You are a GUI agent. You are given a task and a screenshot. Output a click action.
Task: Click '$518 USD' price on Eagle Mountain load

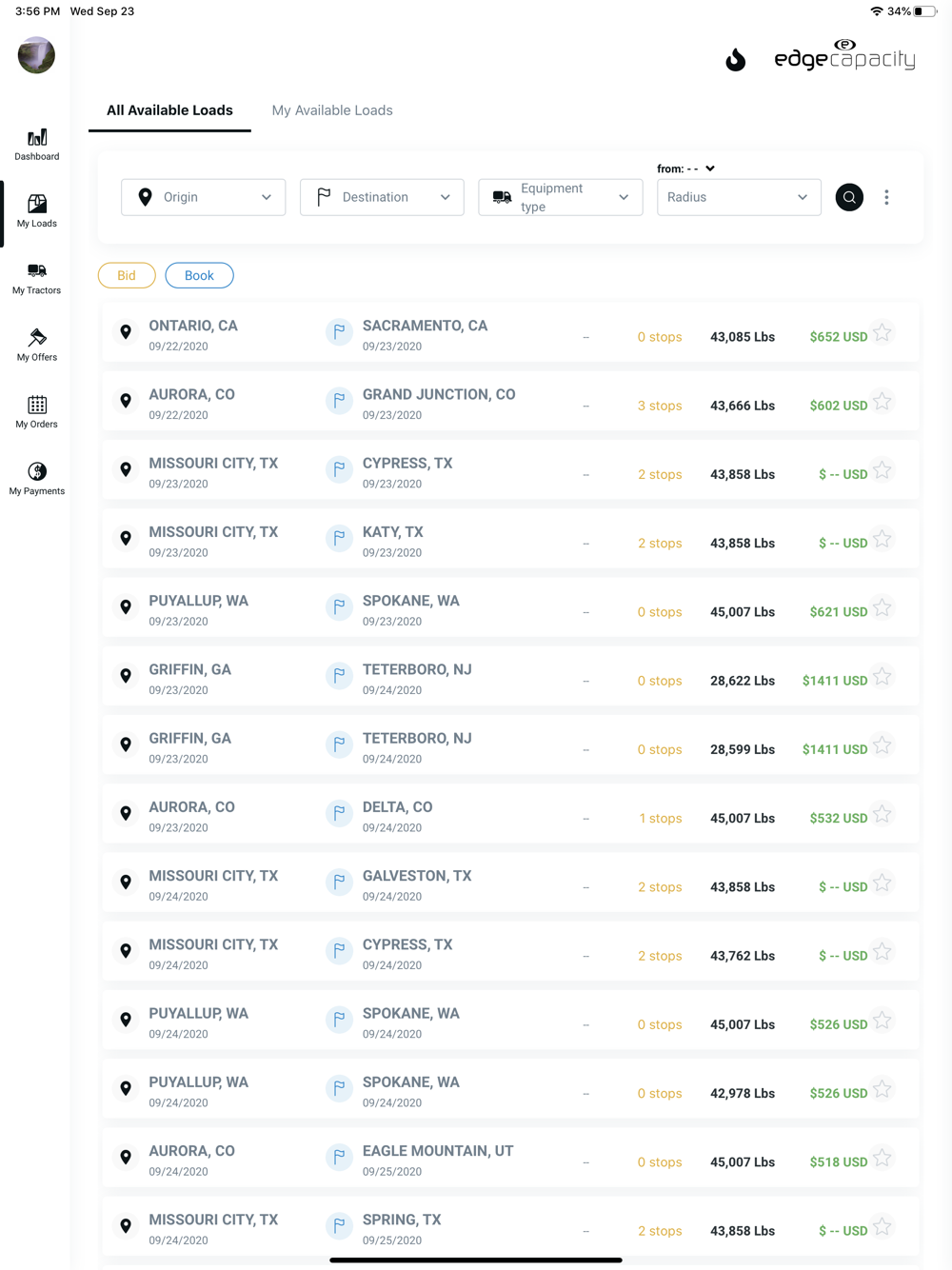[838, 1162]
